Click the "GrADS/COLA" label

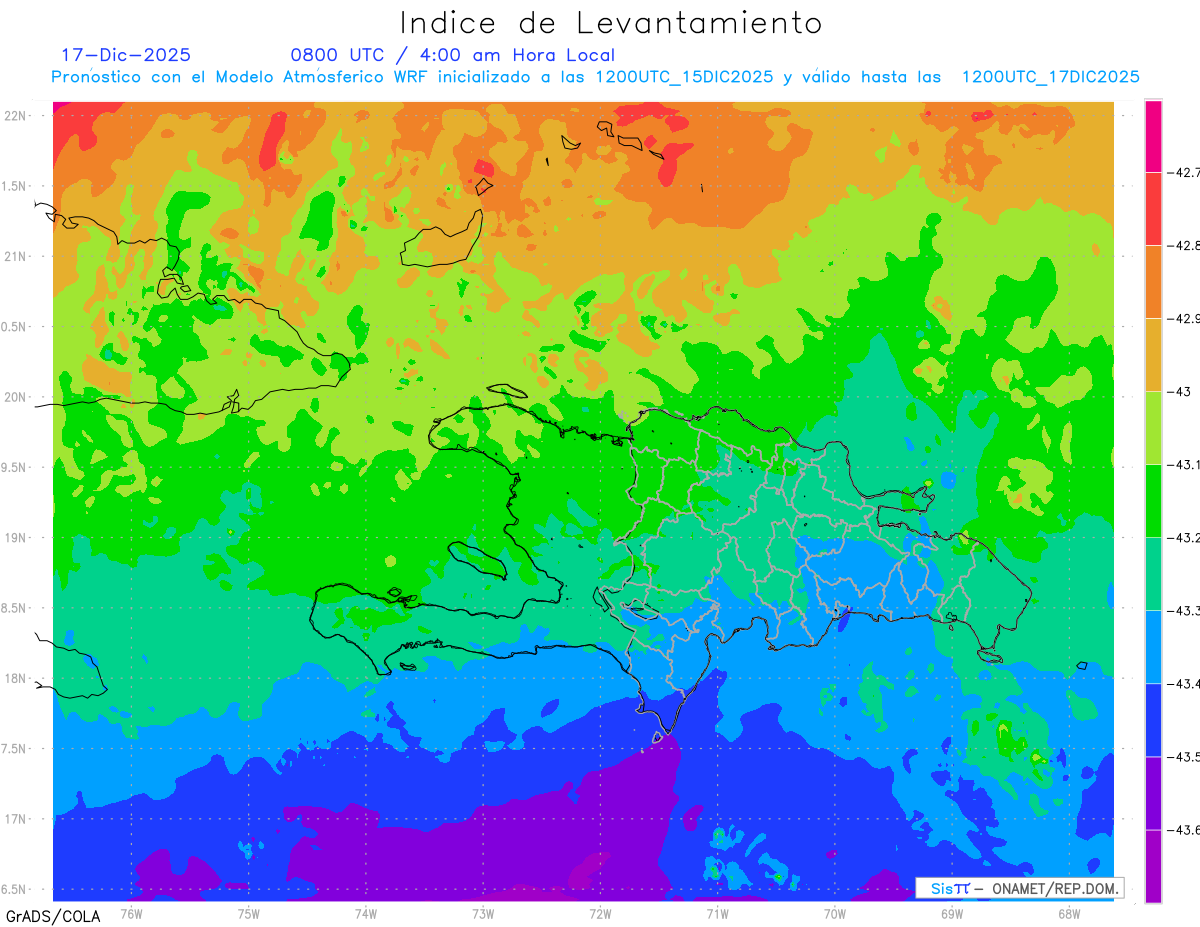(53, 916)
